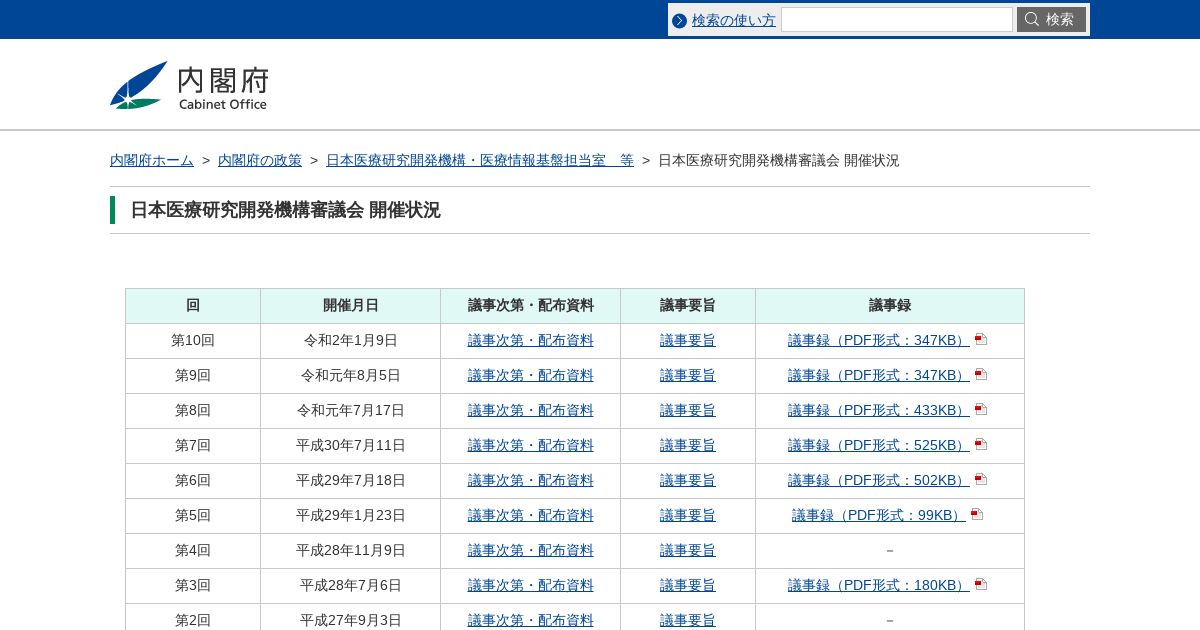Open 議事録 PDF 347KB for 第9回

coord(879,375)
